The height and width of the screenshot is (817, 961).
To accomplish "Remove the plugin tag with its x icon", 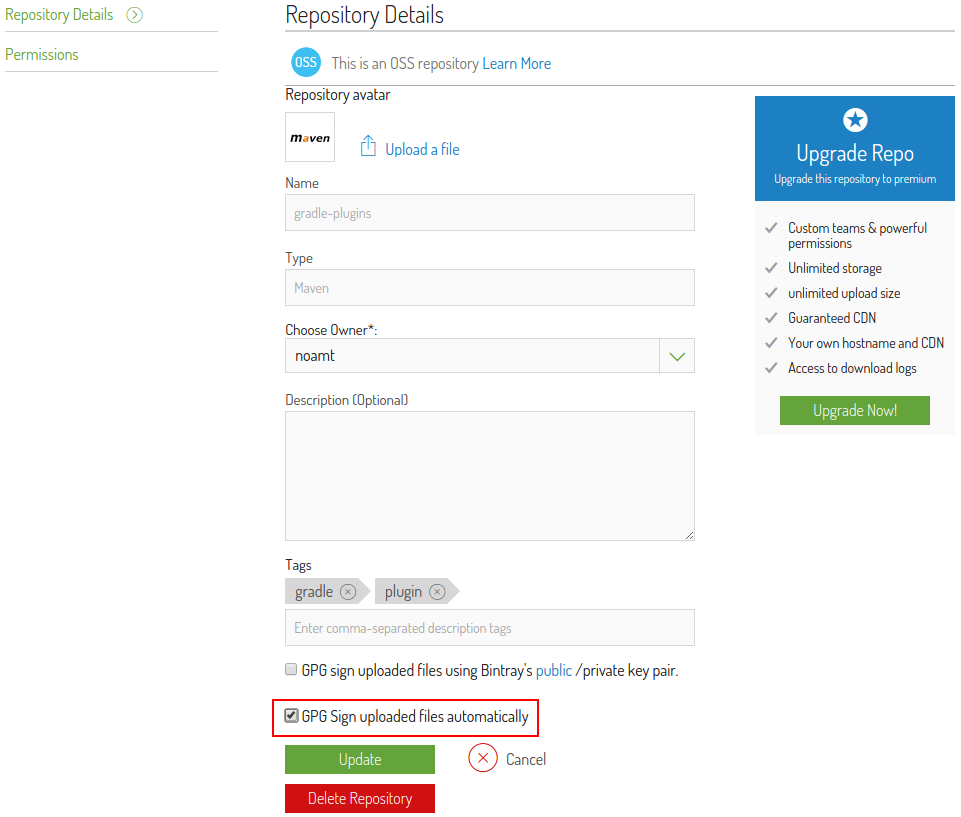I will pyautogui.click(x=437, y=592).
